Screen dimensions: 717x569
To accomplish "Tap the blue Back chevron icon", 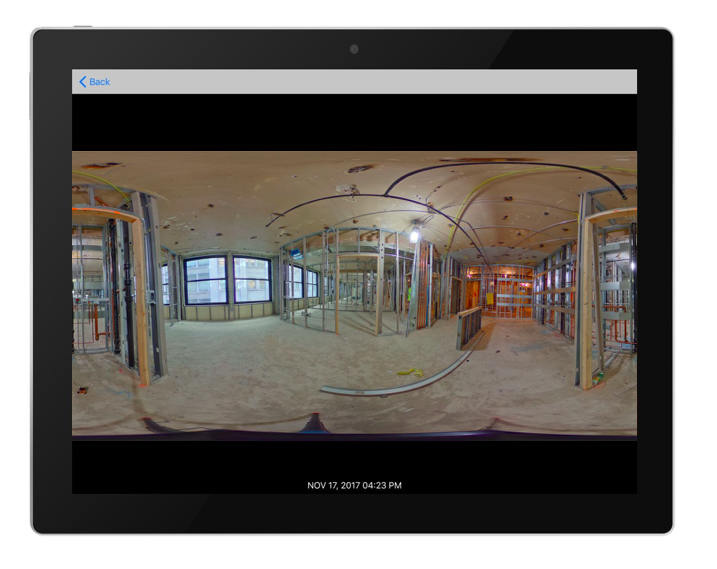I will (x=83, y=82).
